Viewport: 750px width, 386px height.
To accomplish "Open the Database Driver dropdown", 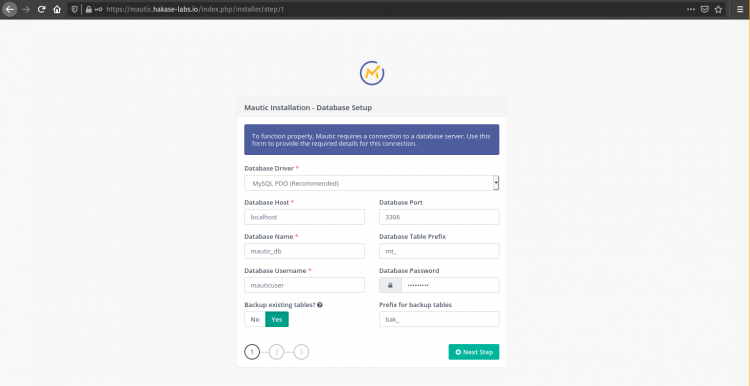I will tap(372, 183).
